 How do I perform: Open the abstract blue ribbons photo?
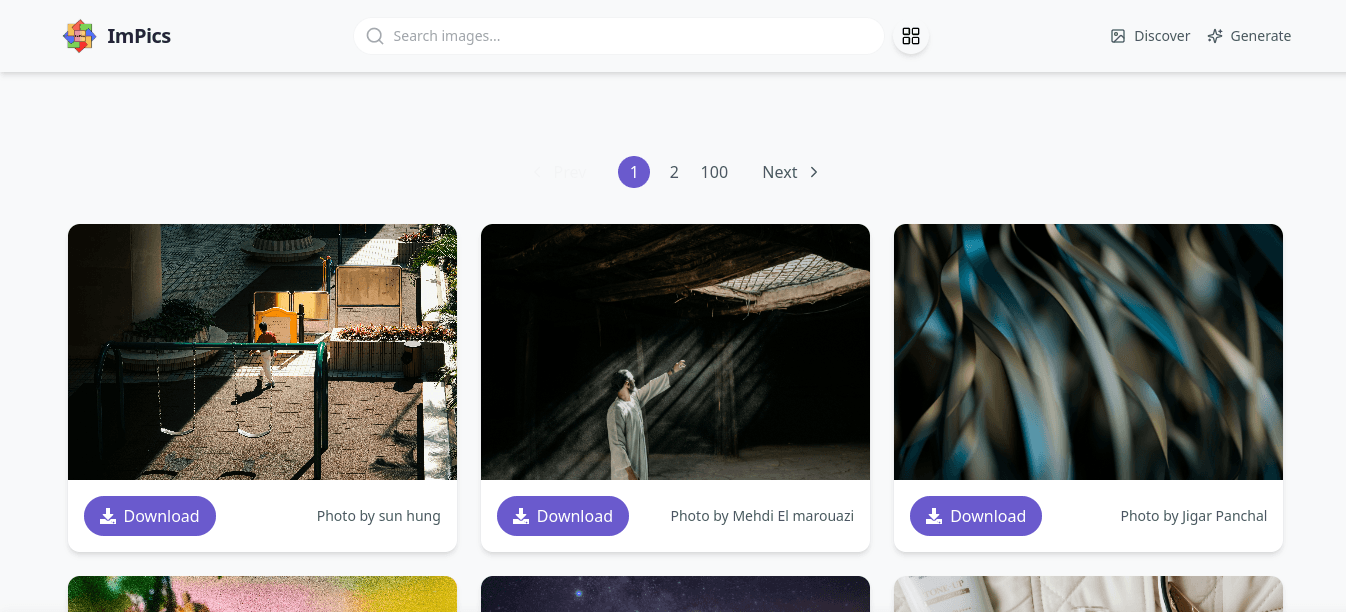click(x=1088, y=352)
